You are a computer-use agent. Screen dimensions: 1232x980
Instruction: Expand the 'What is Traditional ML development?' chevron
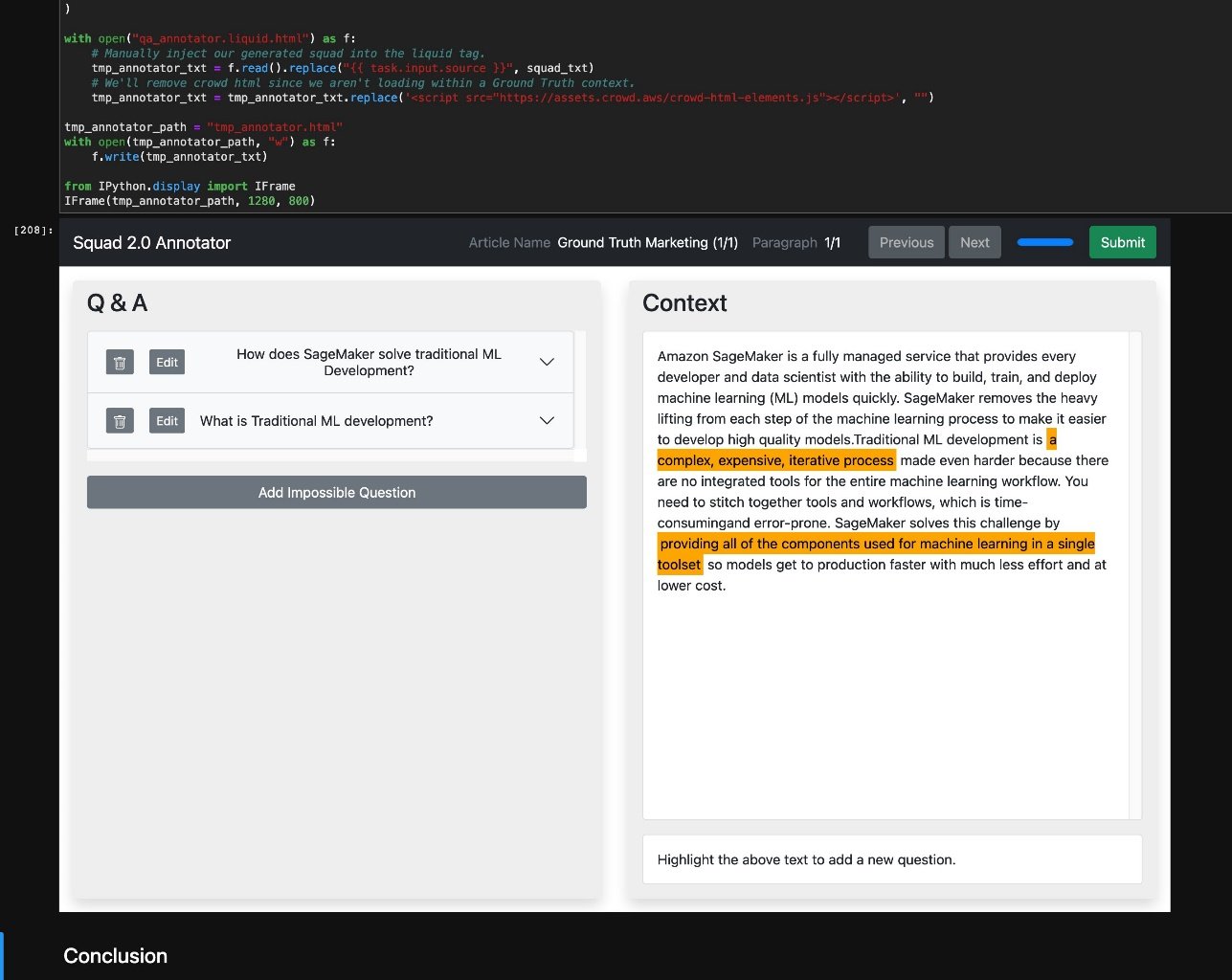coord(547,421)
